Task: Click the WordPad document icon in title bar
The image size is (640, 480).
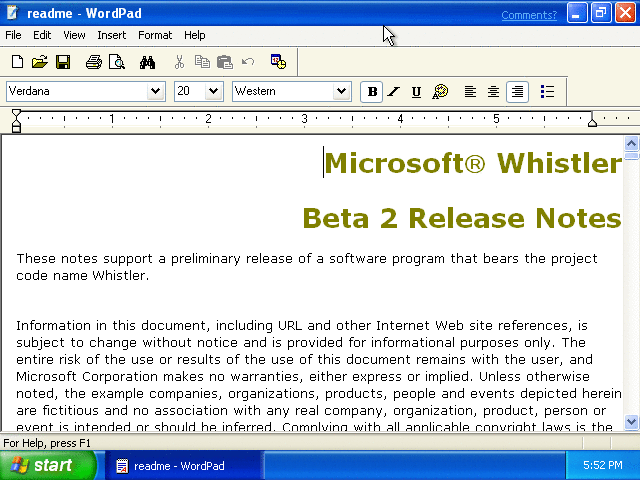Action: pyautogui.click(x=13, y=13)
